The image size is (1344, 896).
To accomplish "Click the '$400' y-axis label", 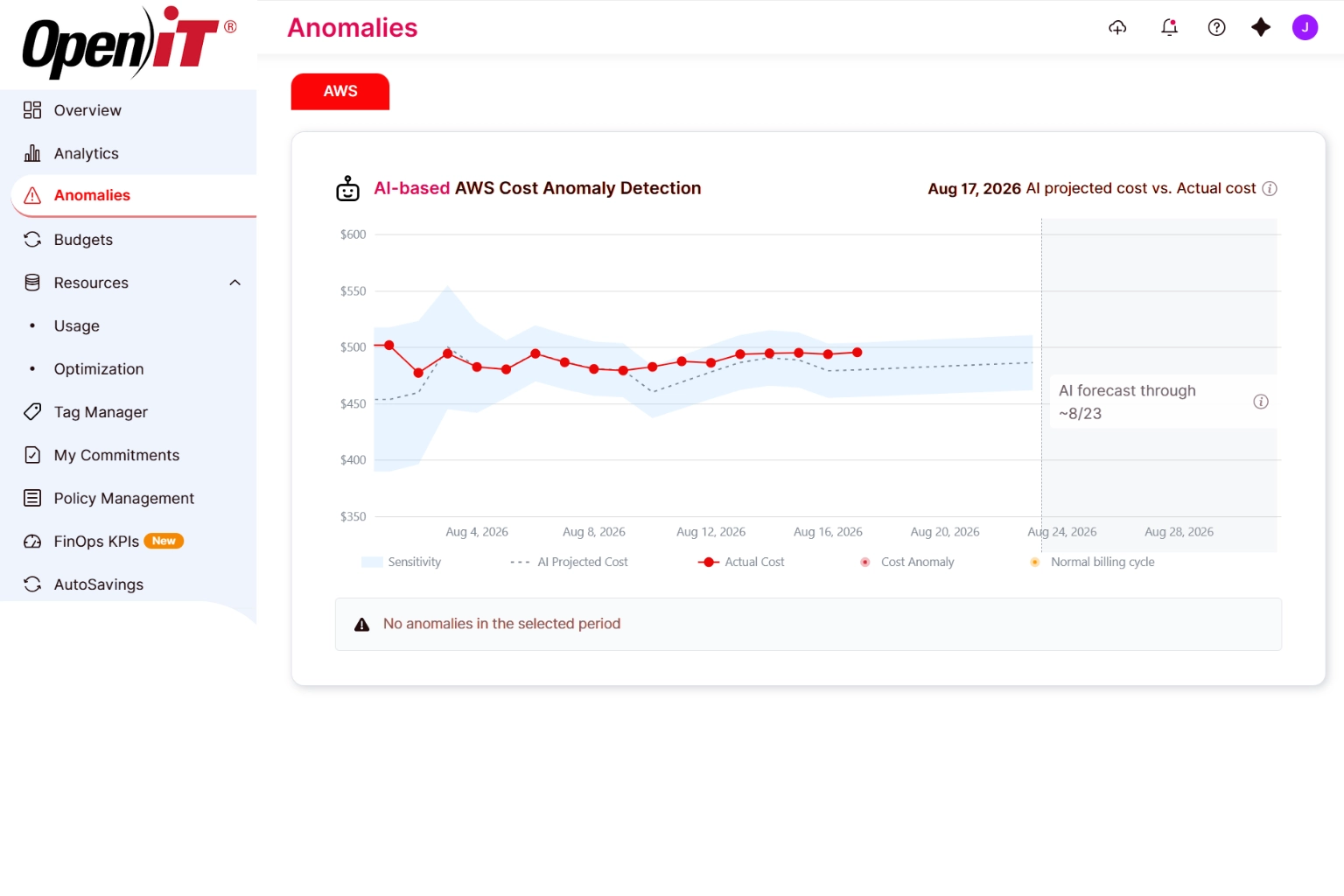I will (x=353, y=460).
